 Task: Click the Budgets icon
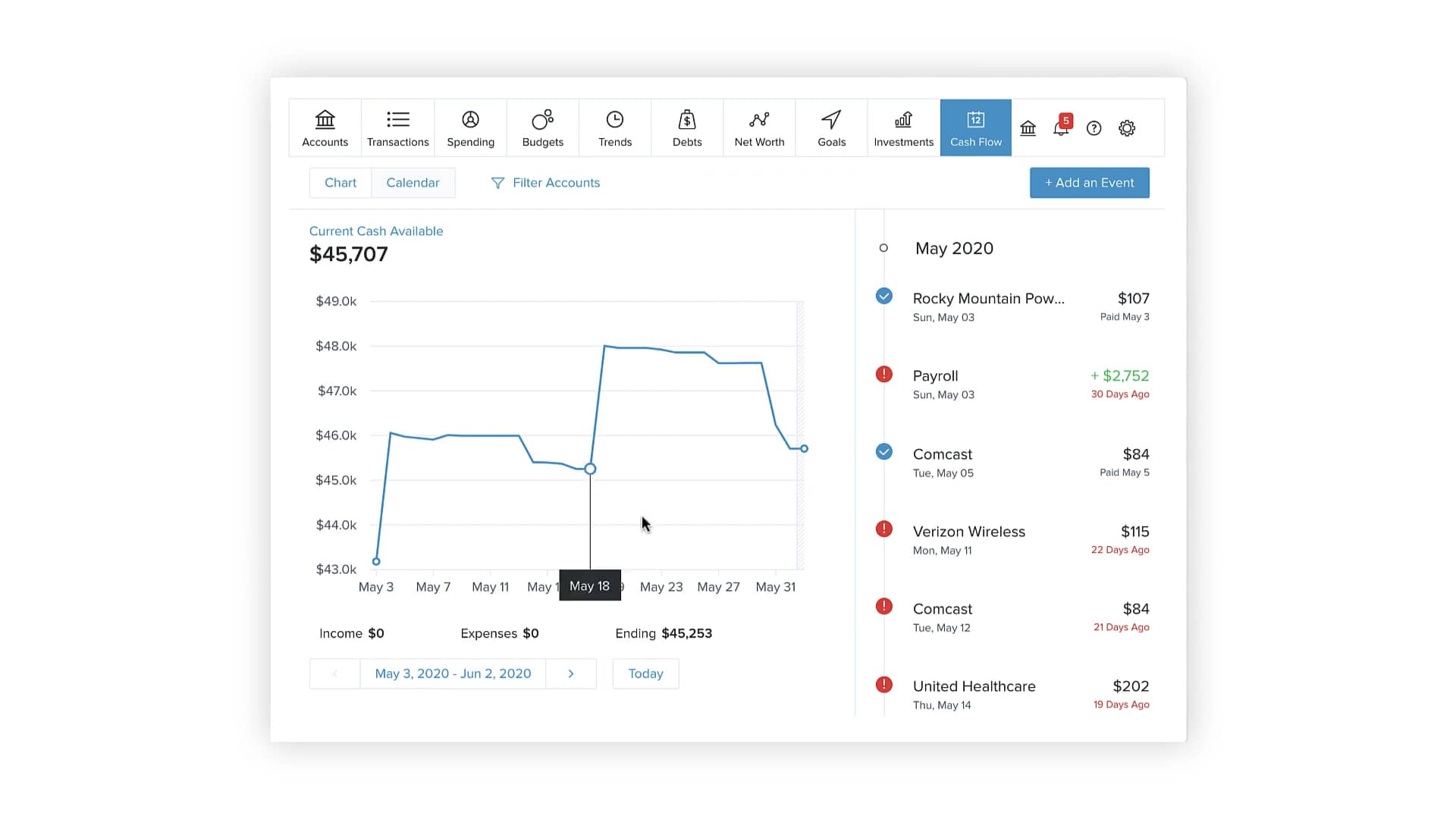click(541, 127)
